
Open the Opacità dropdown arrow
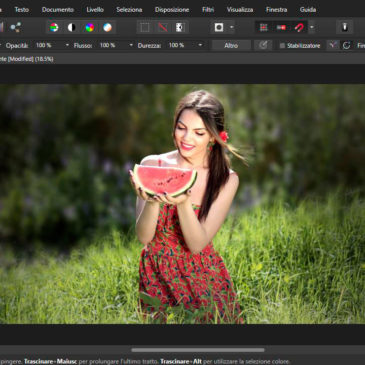67,45
